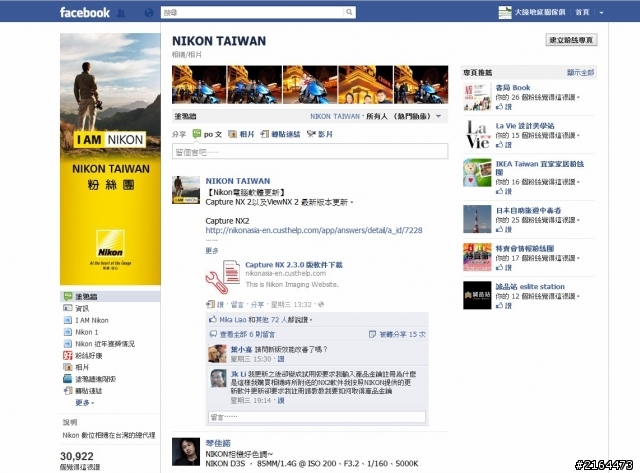Select the 'po 文' share option
Viewport: 640px width, 473px height.
(x=207, y=134)
